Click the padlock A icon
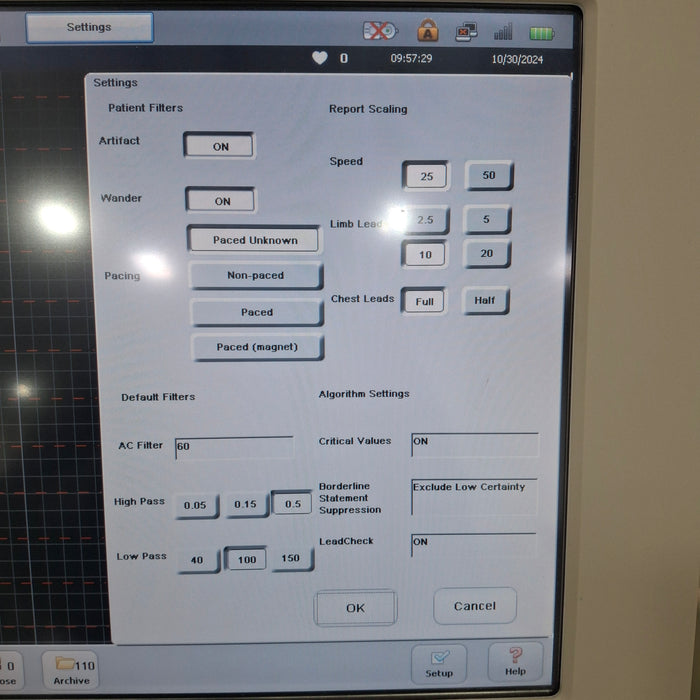This screenshot has width=700, height=700. tap(428, 30)
